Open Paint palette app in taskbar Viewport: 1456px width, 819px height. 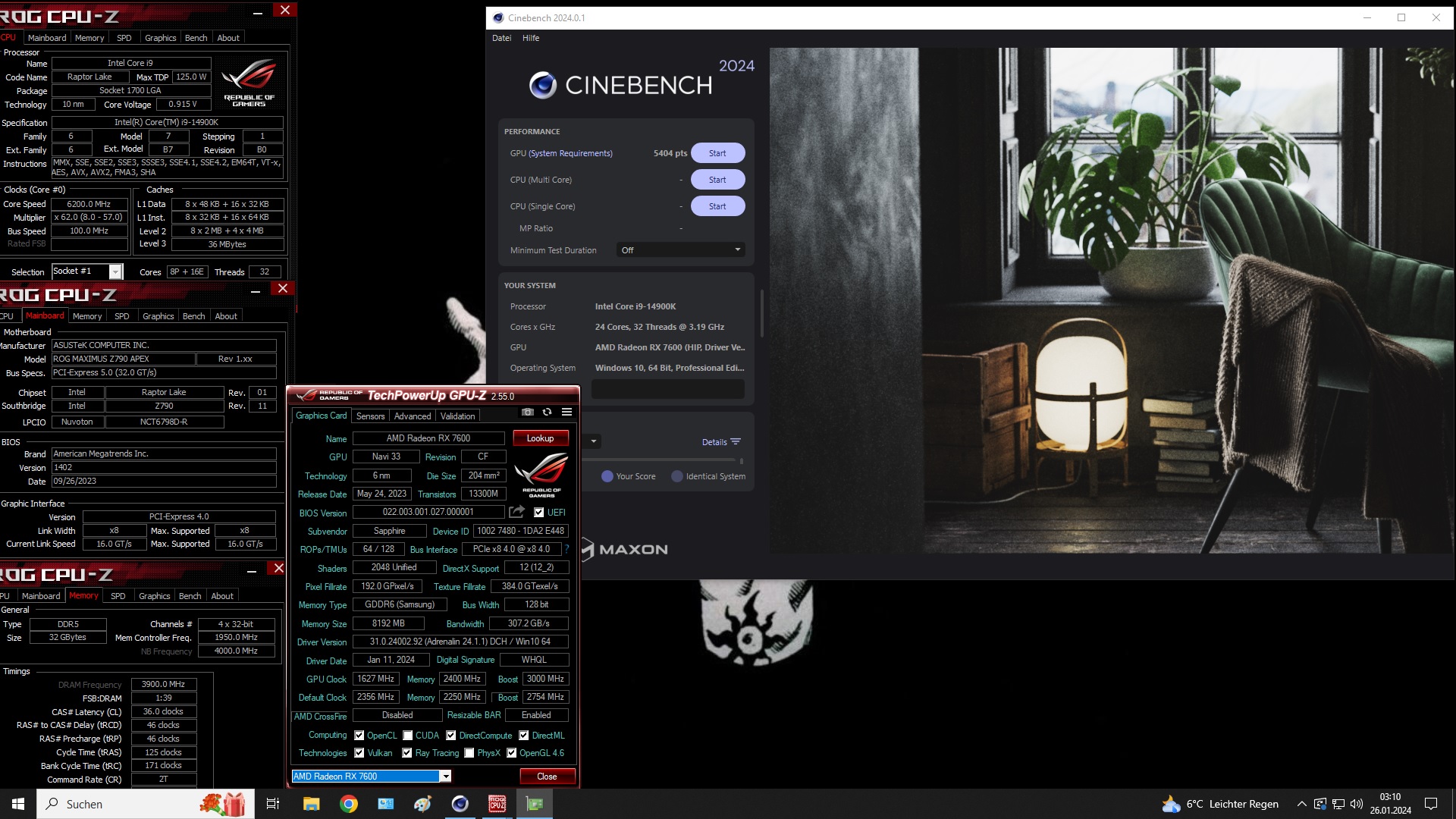coord(422,804)
